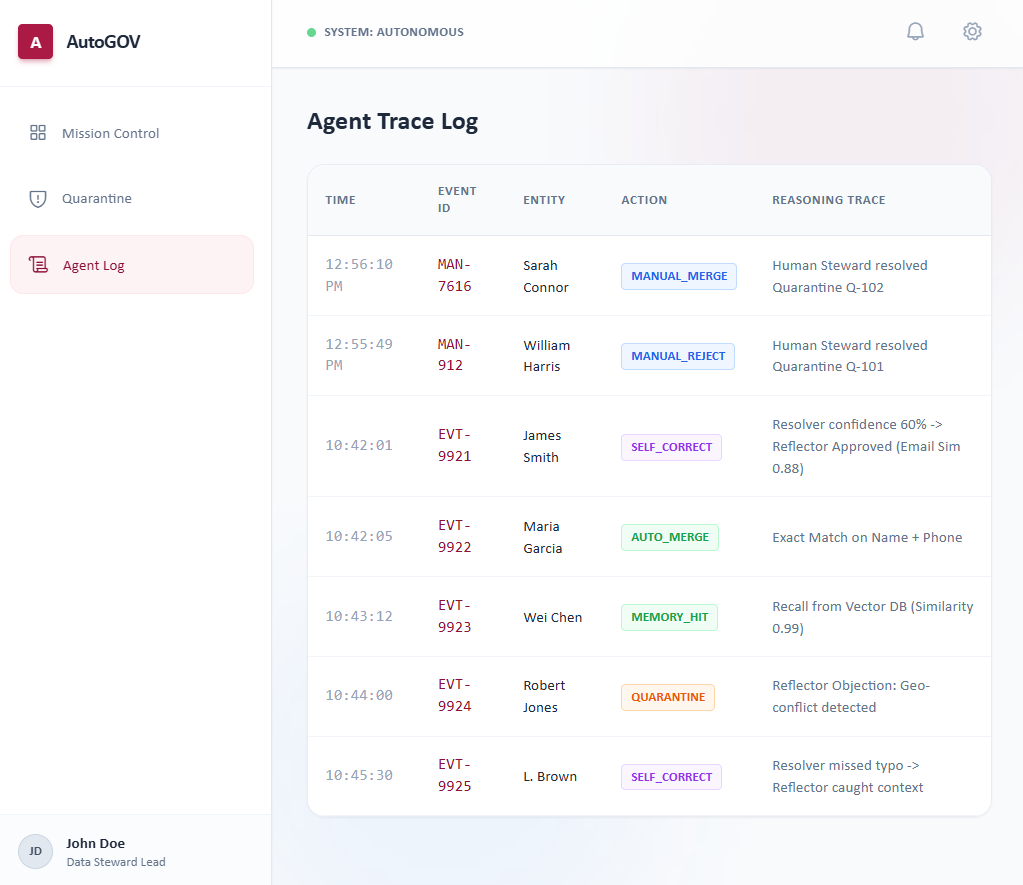Screen dimensions: 1023x885
Task: Click the JD user avatar
Action: click(x=35, y=851)
